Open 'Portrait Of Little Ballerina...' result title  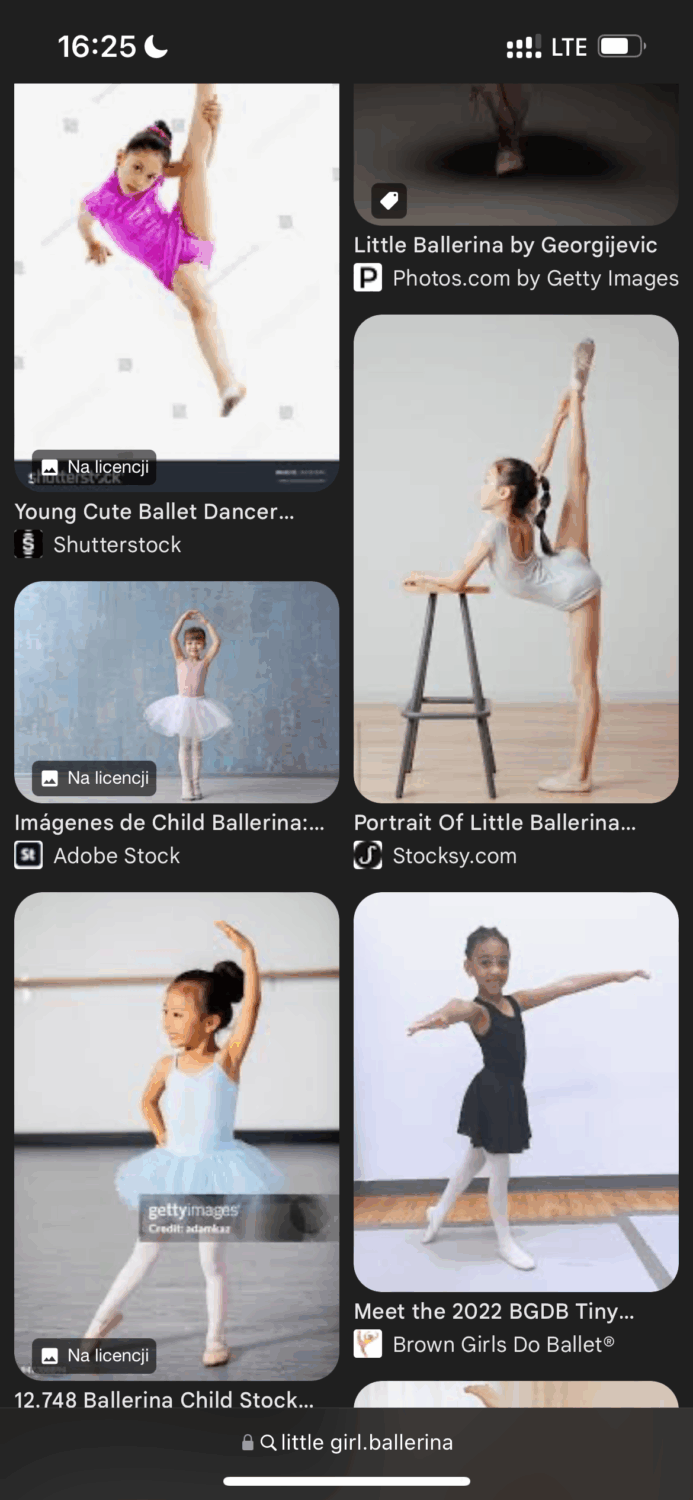click(x=495, y=823)
